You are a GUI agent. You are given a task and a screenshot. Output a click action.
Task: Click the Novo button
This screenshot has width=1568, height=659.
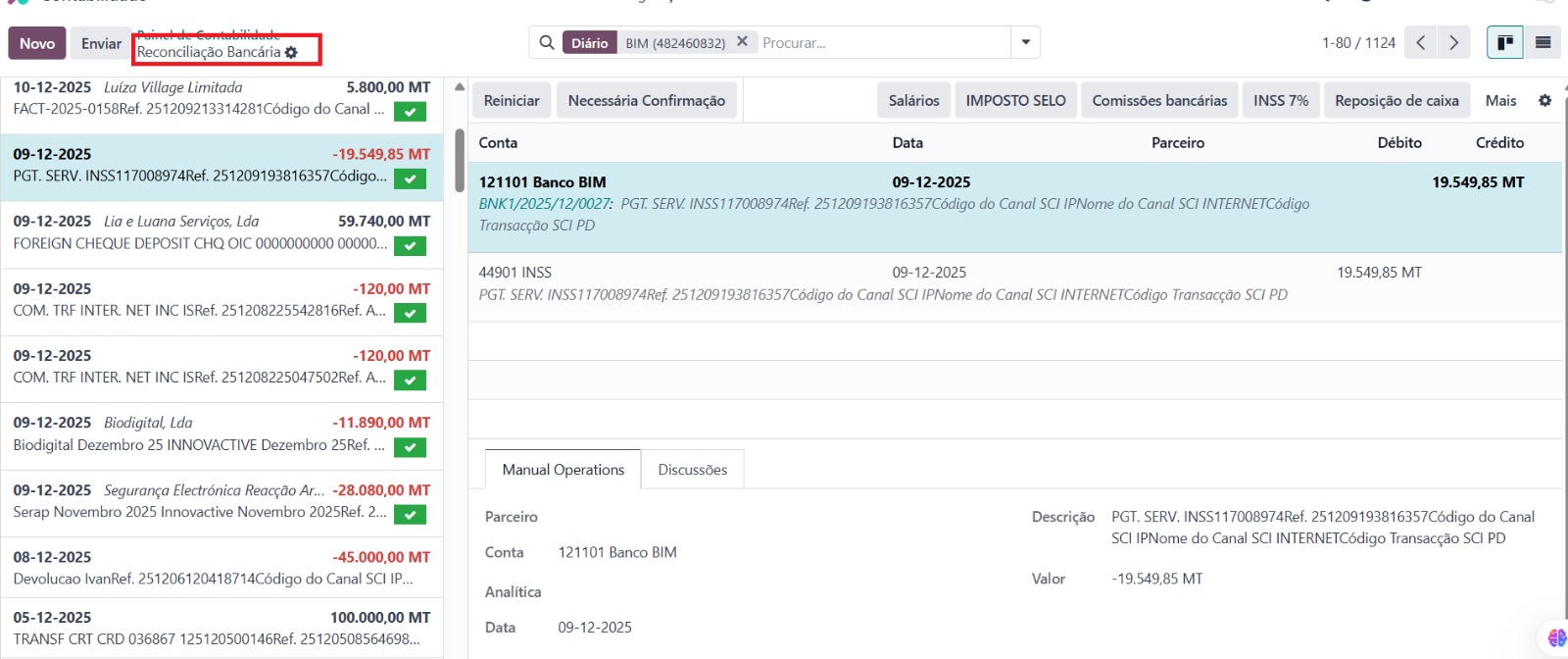[x=37, y=43]
